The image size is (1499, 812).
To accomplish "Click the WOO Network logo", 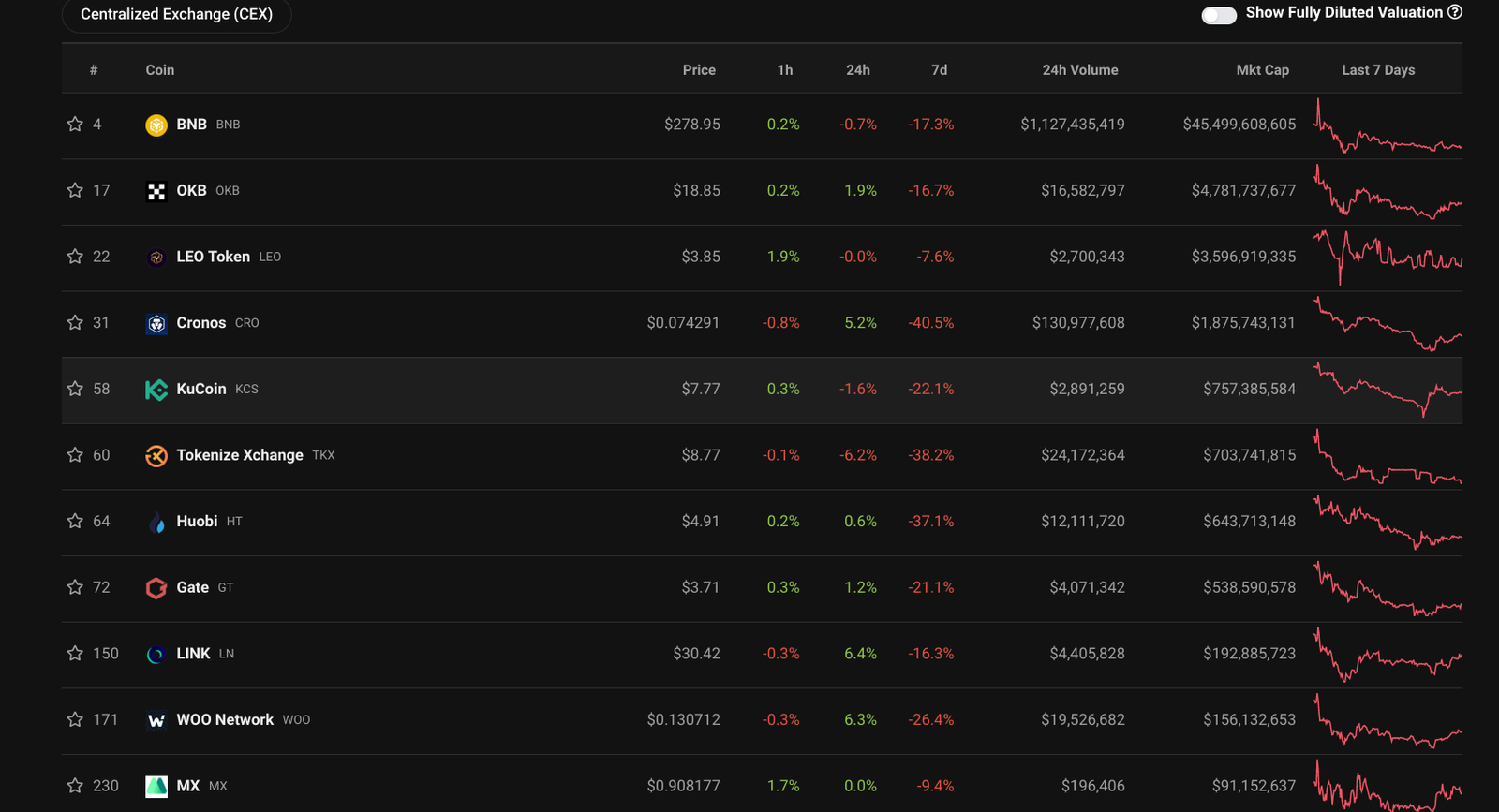I will 156,720.
